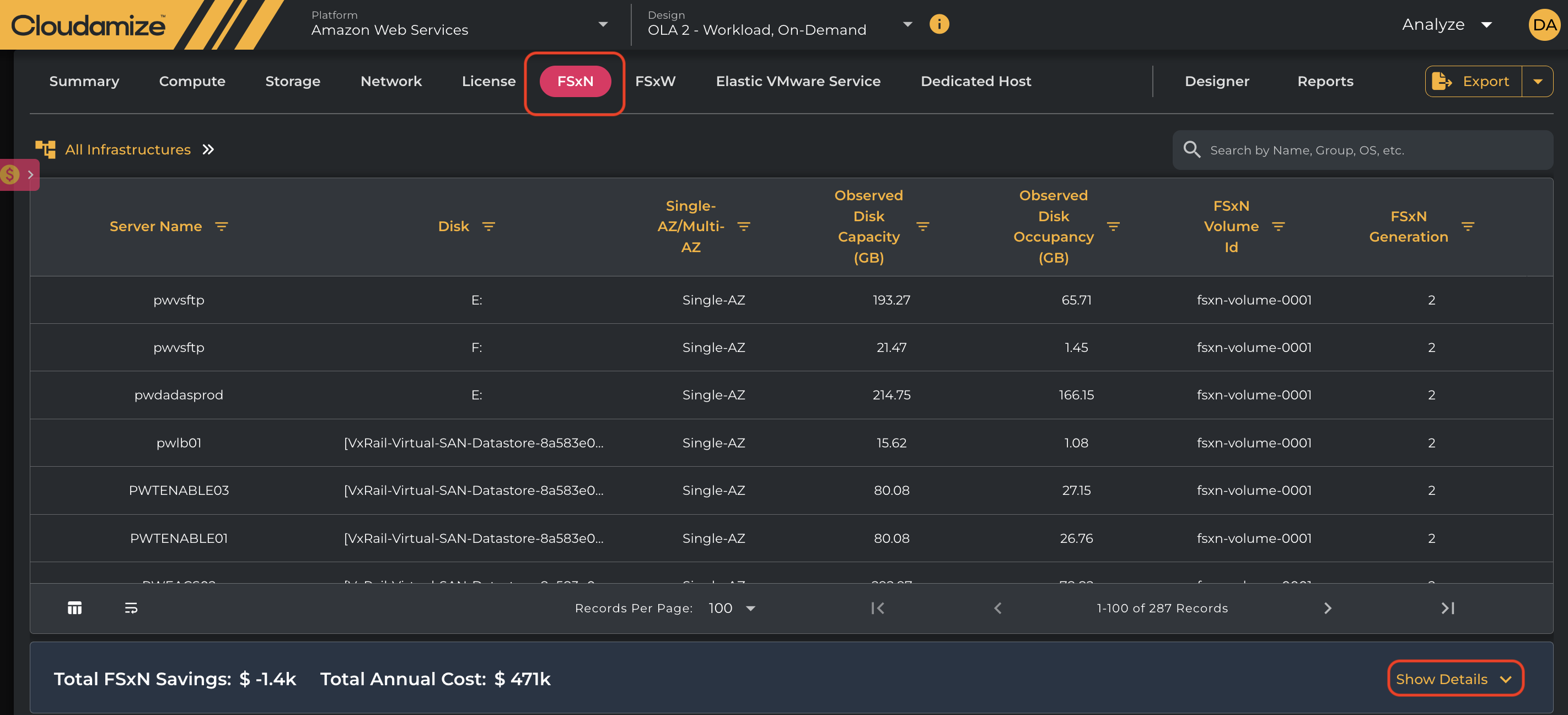Expand the dollar cost side panel
The height and width of the screenshot is (715, 1568).
[x=19, y=175]
